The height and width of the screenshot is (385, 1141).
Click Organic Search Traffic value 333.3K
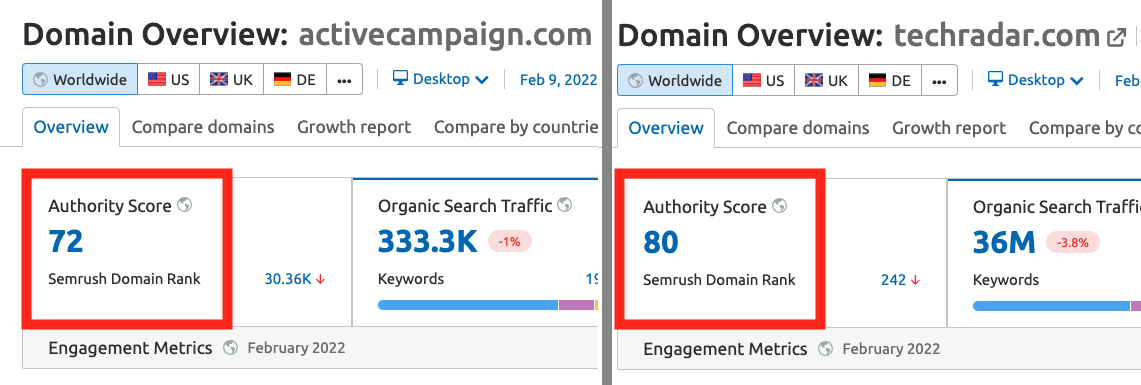[428, 242]
